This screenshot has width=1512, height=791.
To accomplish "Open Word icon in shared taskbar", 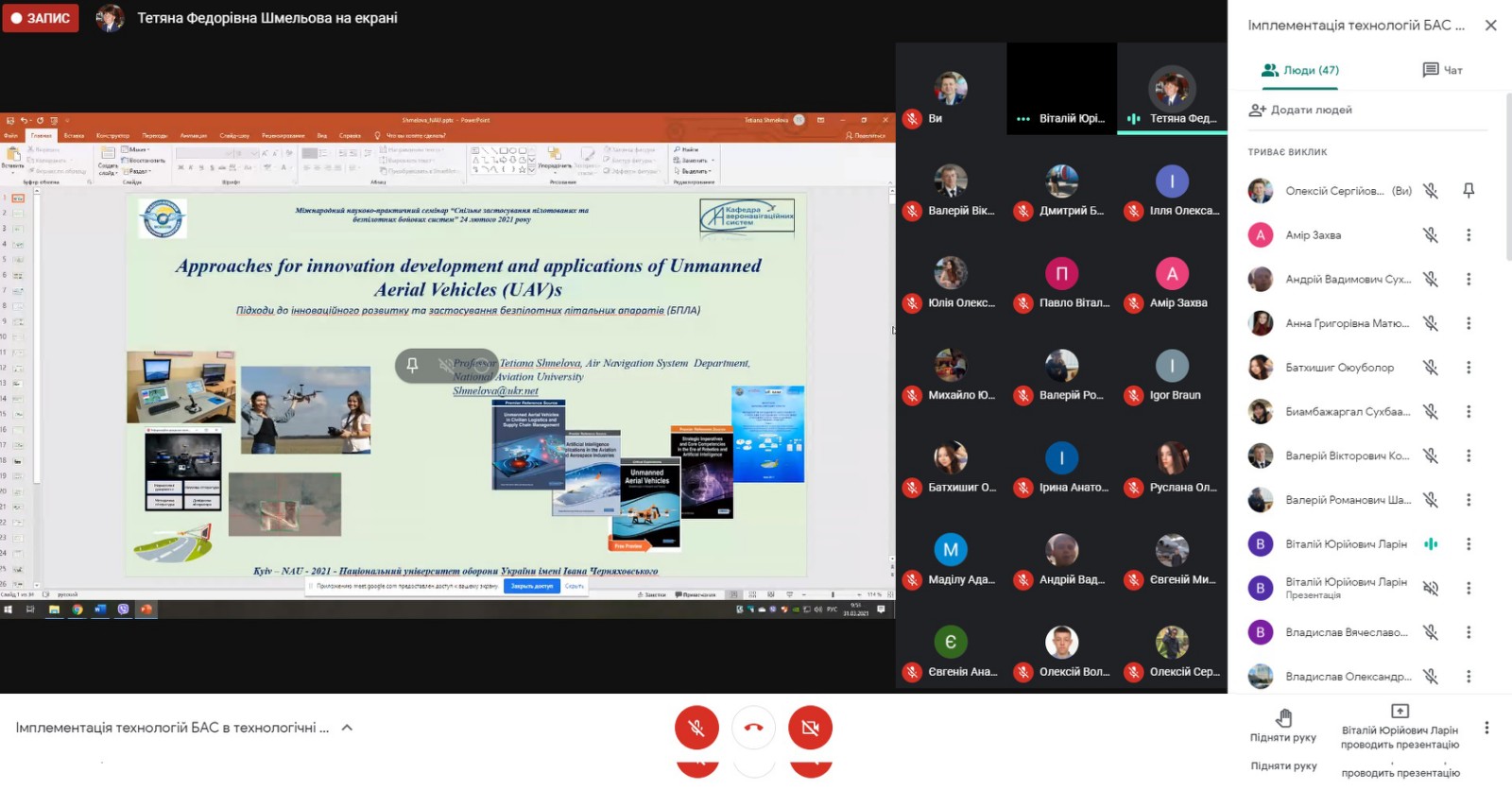I will coord(100,610).
